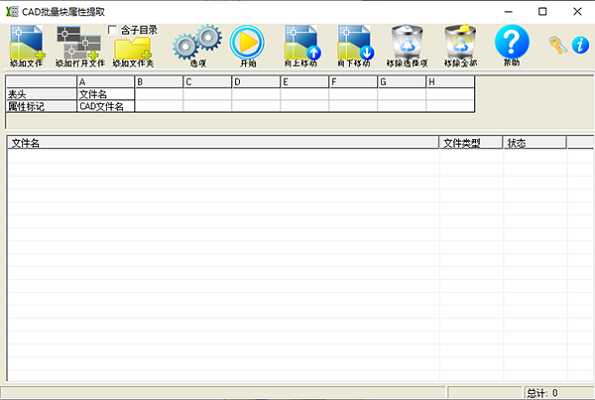Minimize the CAD批量块属性提取 window
This screenshot has width=595, height=400.
508,12
